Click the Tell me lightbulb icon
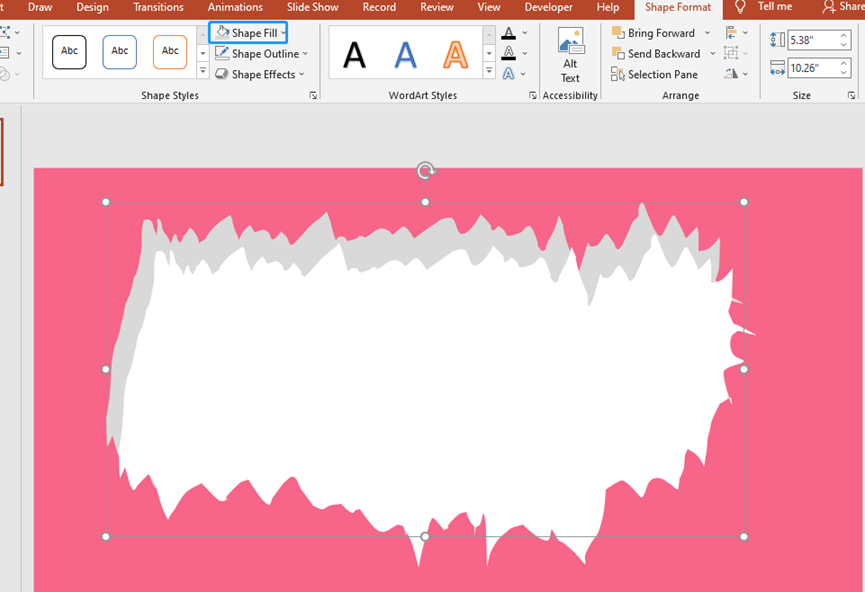 pos(740,7)
